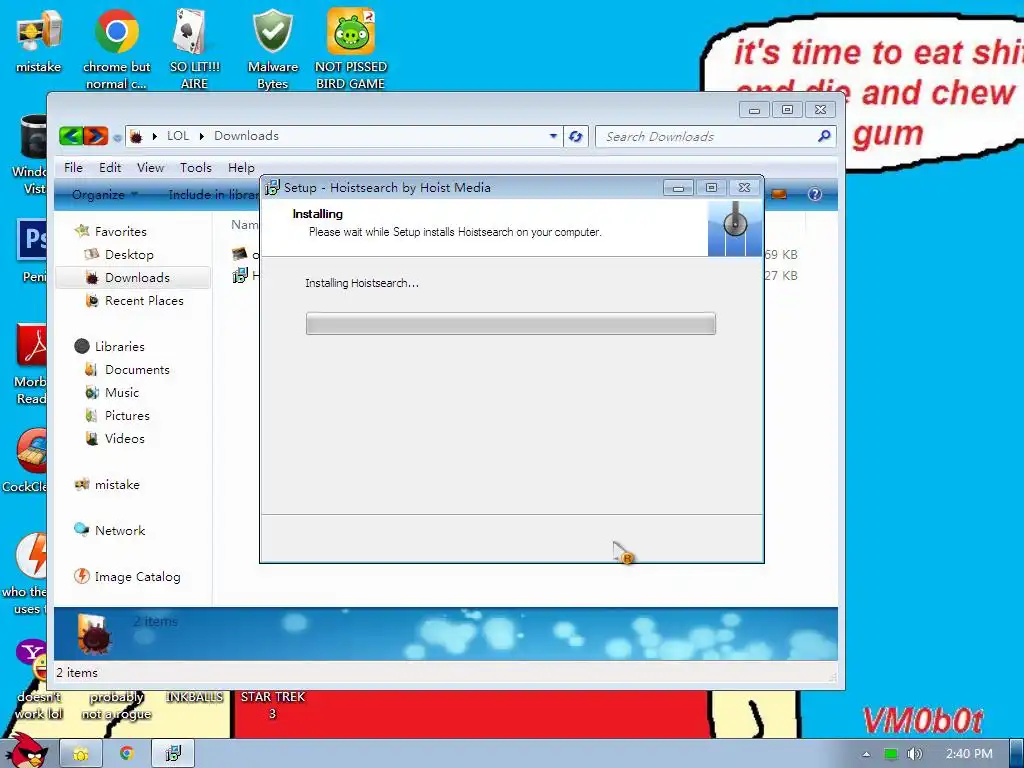Show hidden tray icons arrow
Image resolution: width=1024 pixels, height=768 pixels.
867,754
